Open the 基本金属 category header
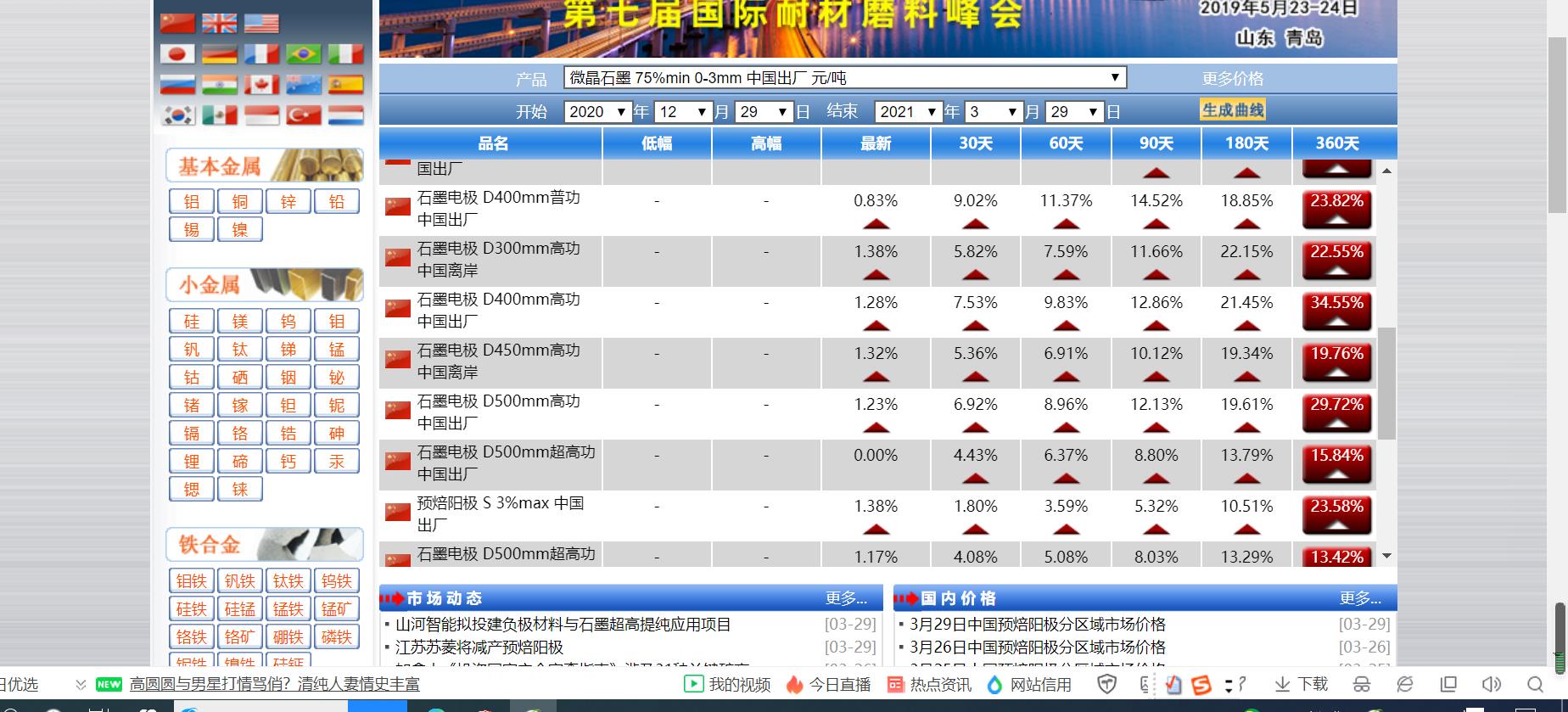Screen dimensions: 1568x712 point(265,165)
